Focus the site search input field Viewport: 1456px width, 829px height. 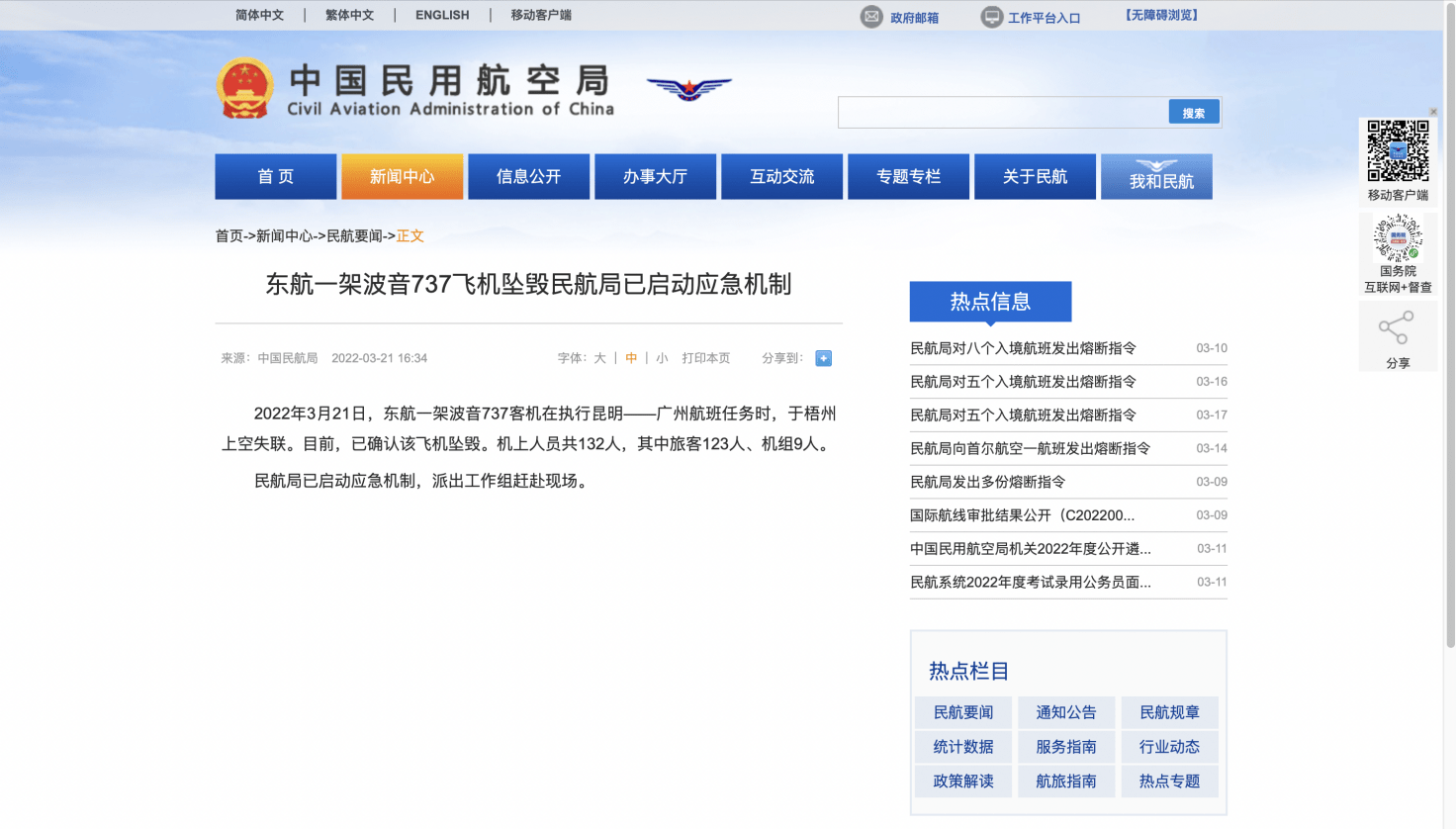point(1003,113)
